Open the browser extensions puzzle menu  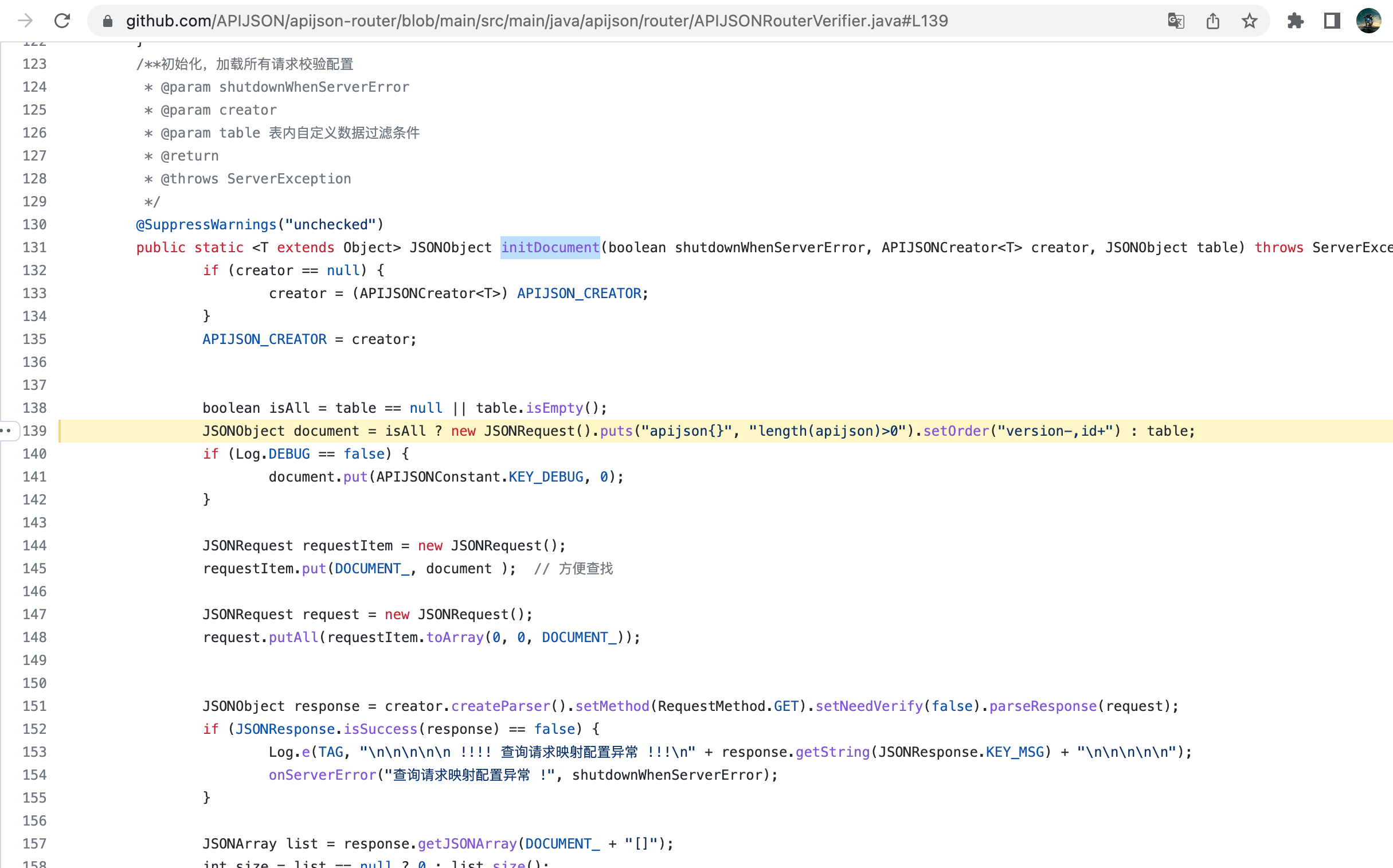1296,21
